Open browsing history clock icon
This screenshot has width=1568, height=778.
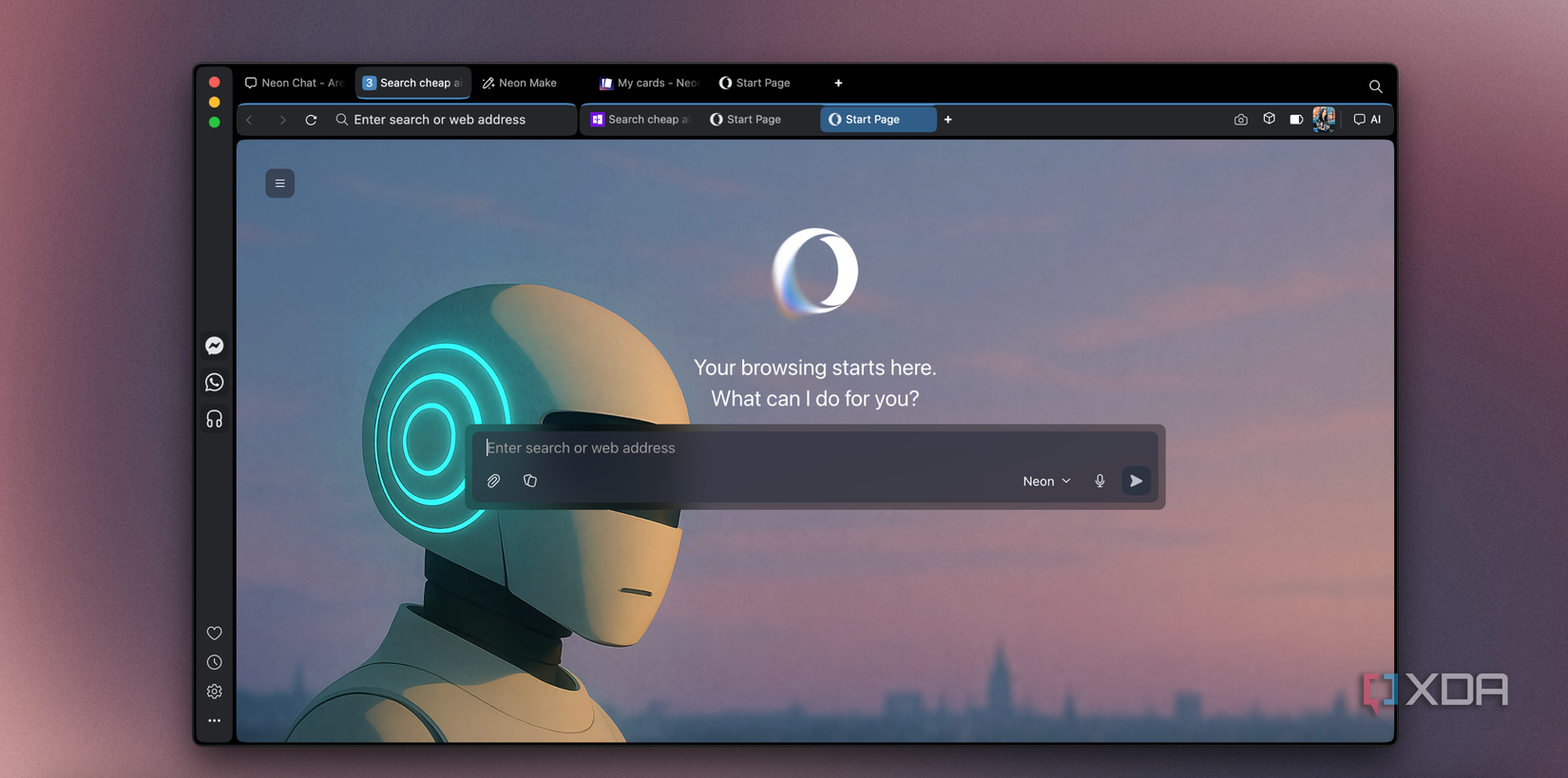(215, 662)
